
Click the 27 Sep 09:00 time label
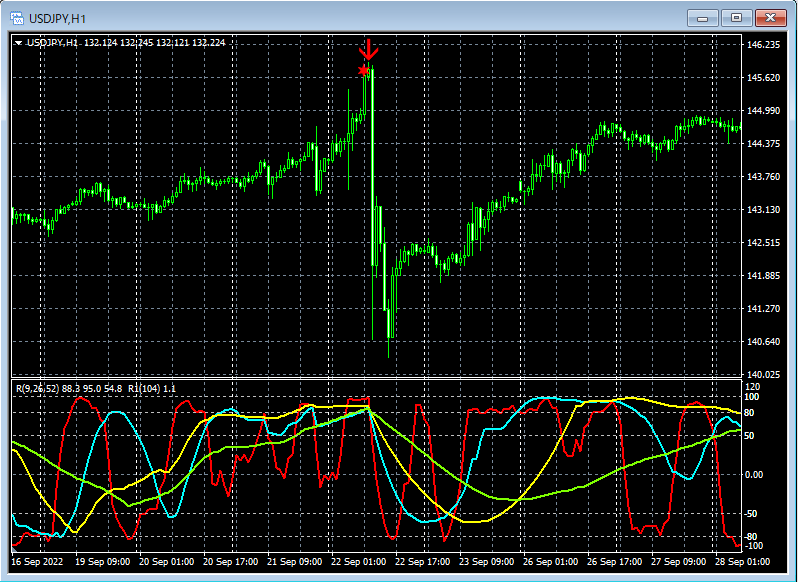[678, 562]
